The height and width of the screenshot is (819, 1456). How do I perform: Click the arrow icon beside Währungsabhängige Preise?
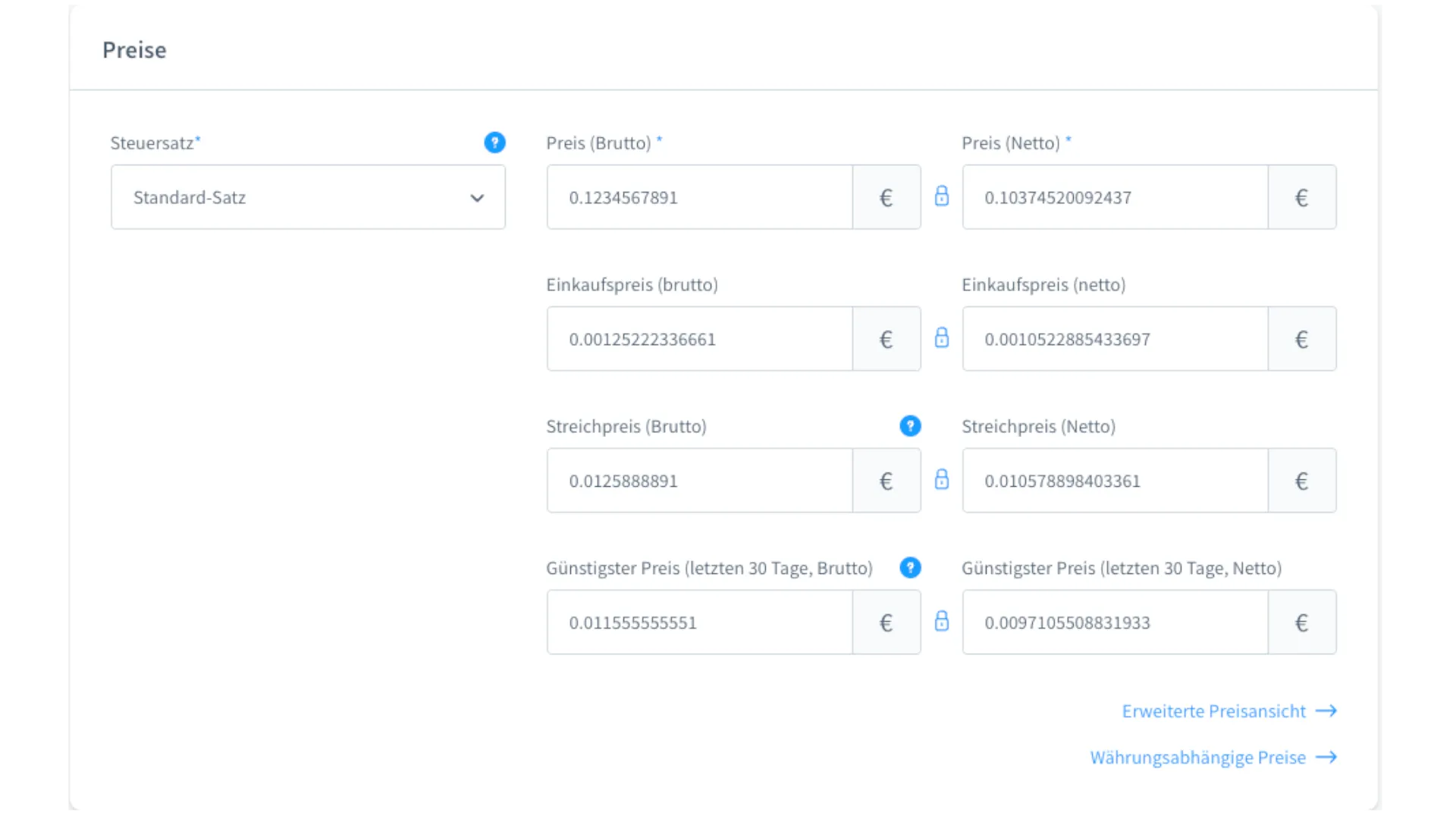tap(1327, 757)
